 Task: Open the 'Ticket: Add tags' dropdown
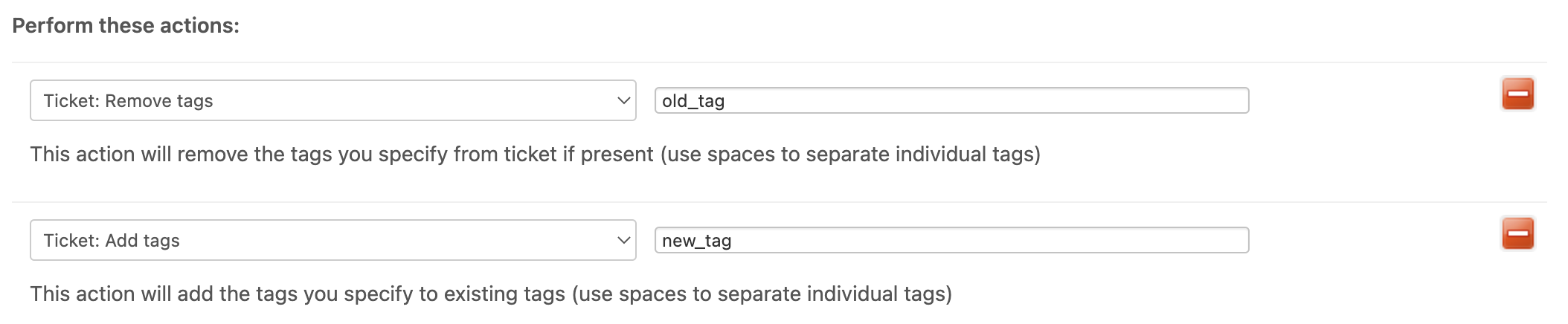pos(332,240)
